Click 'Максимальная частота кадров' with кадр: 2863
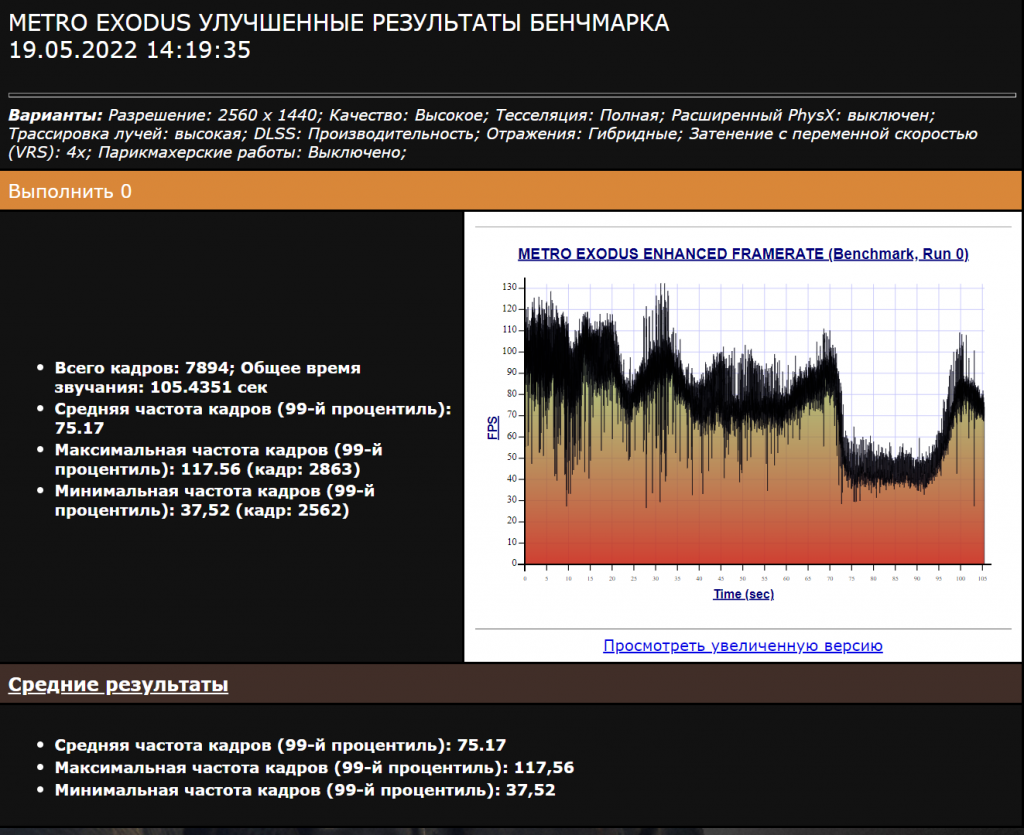The height and width of the screenshot is (835, 1024). pyautogui.click(x=218, y=460)
